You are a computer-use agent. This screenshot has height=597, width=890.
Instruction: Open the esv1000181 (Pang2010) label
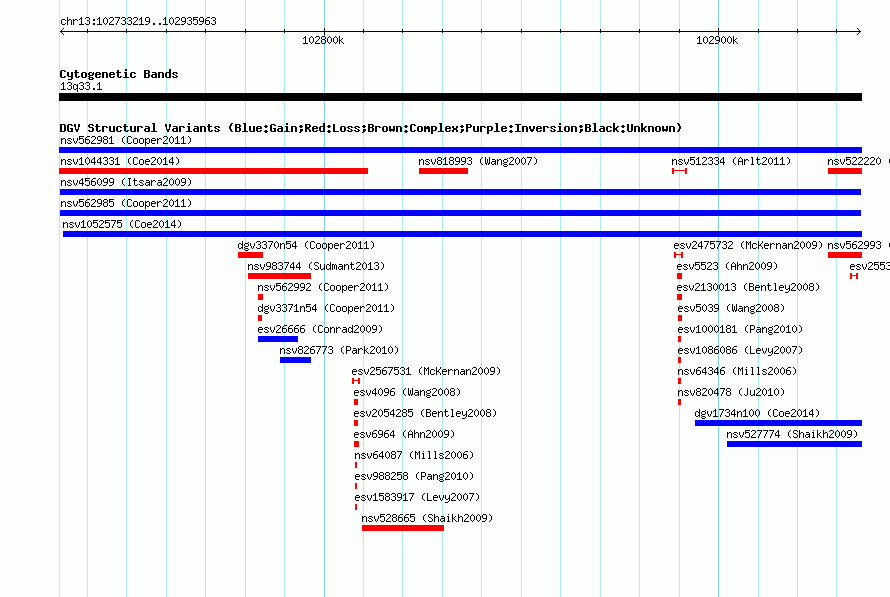[x=740, y=329]
